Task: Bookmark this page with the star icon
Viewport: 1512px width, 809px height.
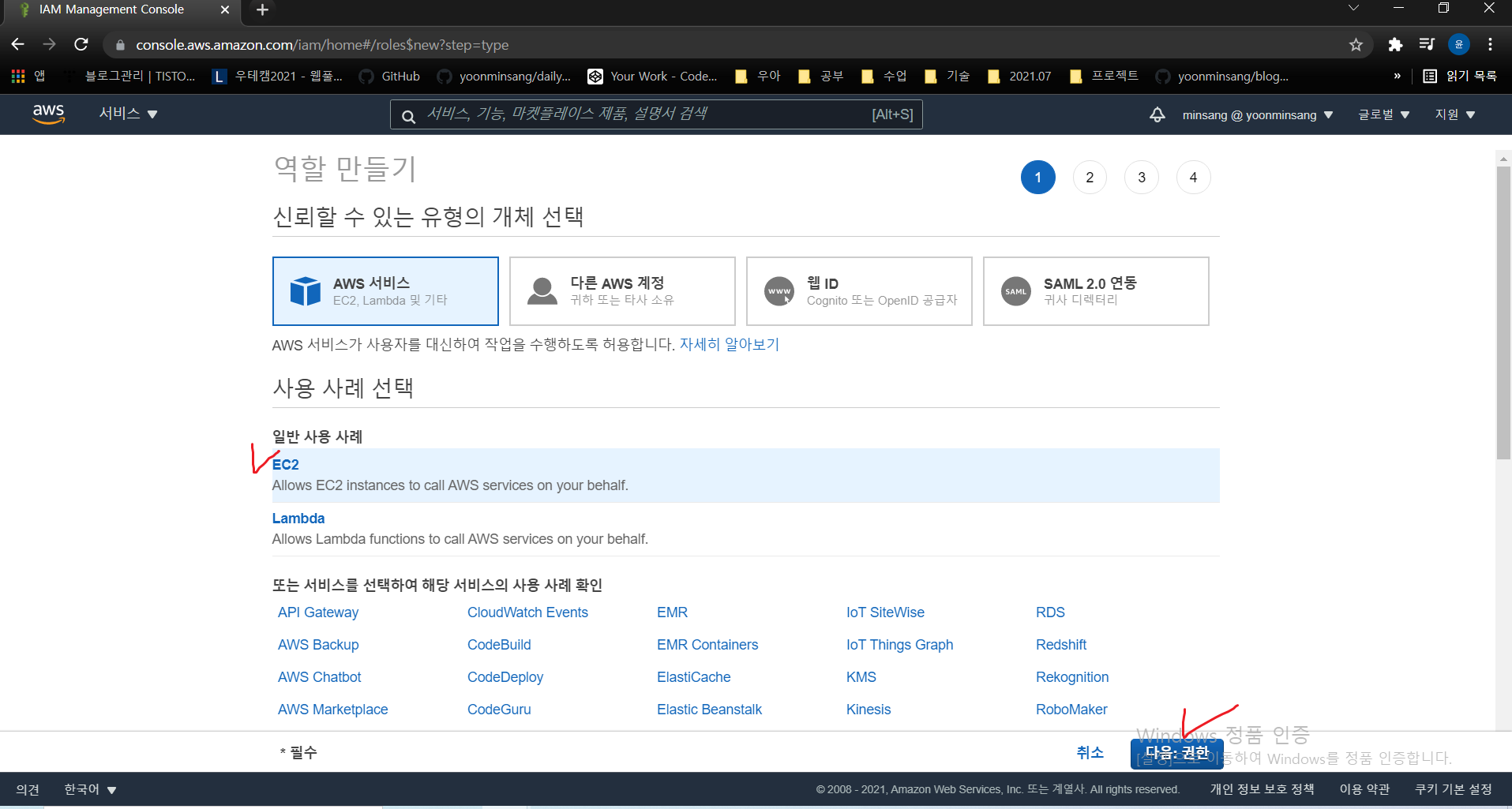Action: 1356,45
